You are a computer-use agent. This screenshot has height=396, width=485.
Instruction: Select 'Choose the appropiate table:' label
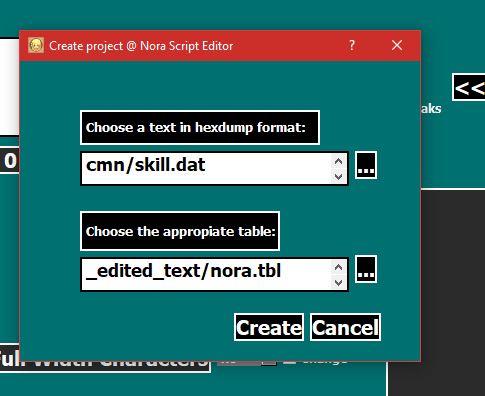(x=180, y=231)
